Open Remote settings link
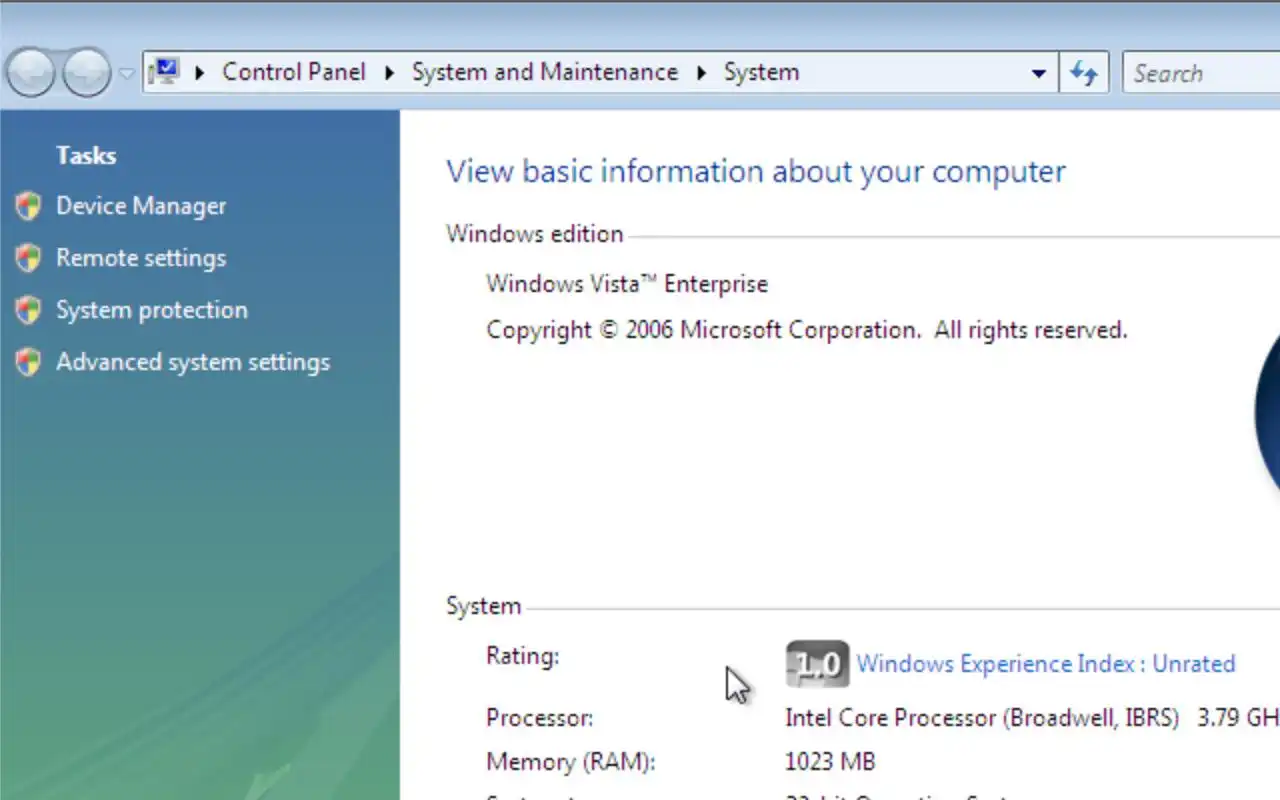The width and height of the screenshot is (1280, 800). point(141,258)
